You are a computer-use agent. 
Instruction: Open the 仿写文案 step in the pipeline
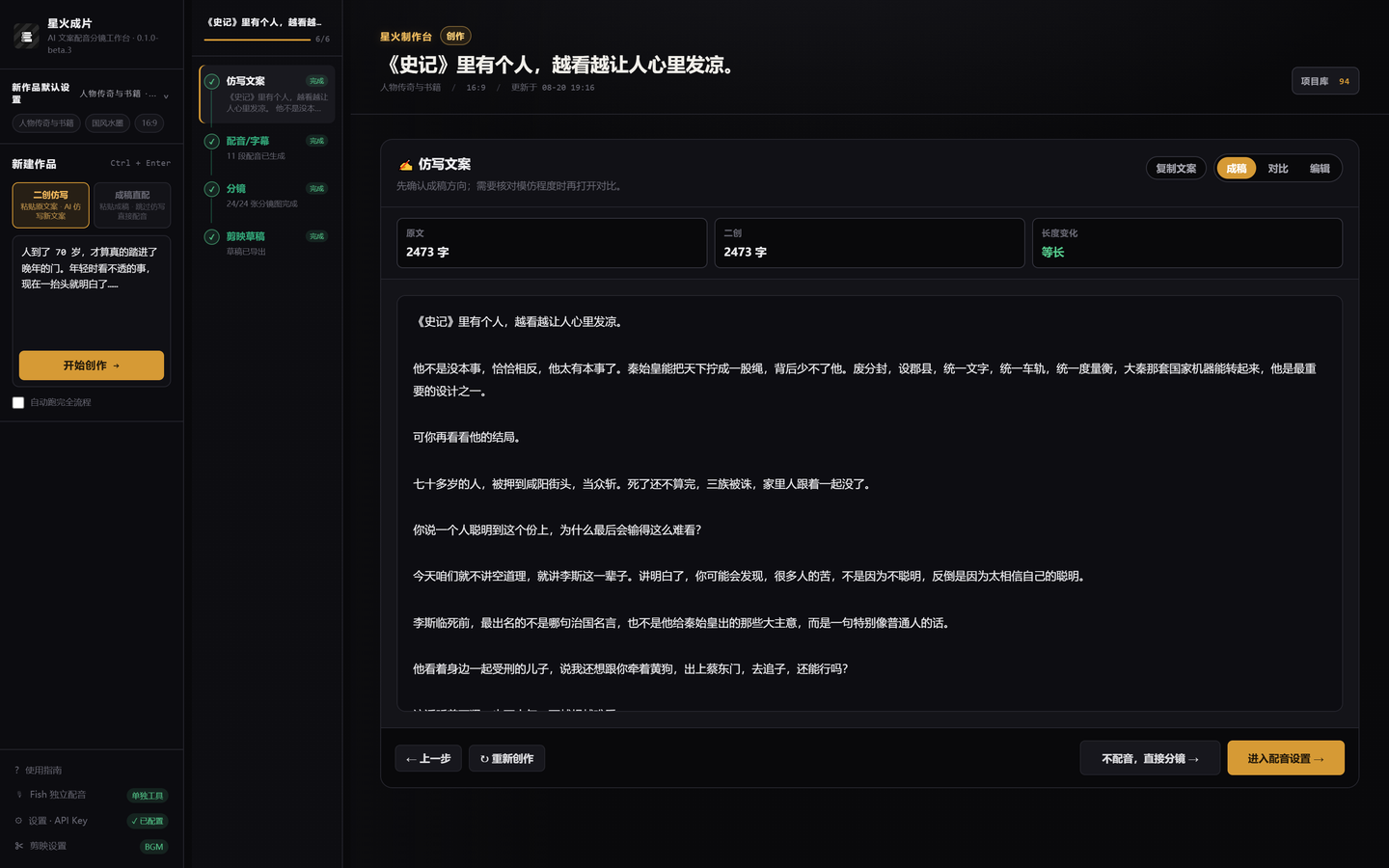click(267, 95)
